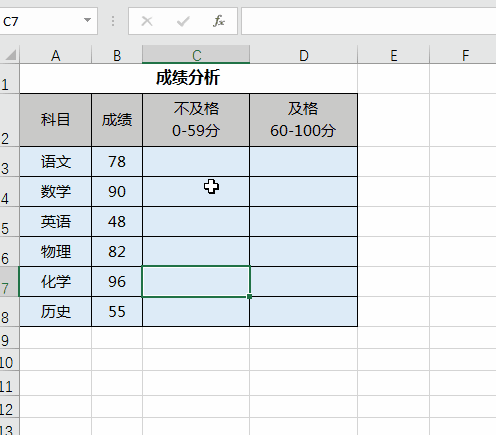Click the cancel (X) icon in formula bar
The width and height of the screenshot is (496, 435).
[147, 22]
